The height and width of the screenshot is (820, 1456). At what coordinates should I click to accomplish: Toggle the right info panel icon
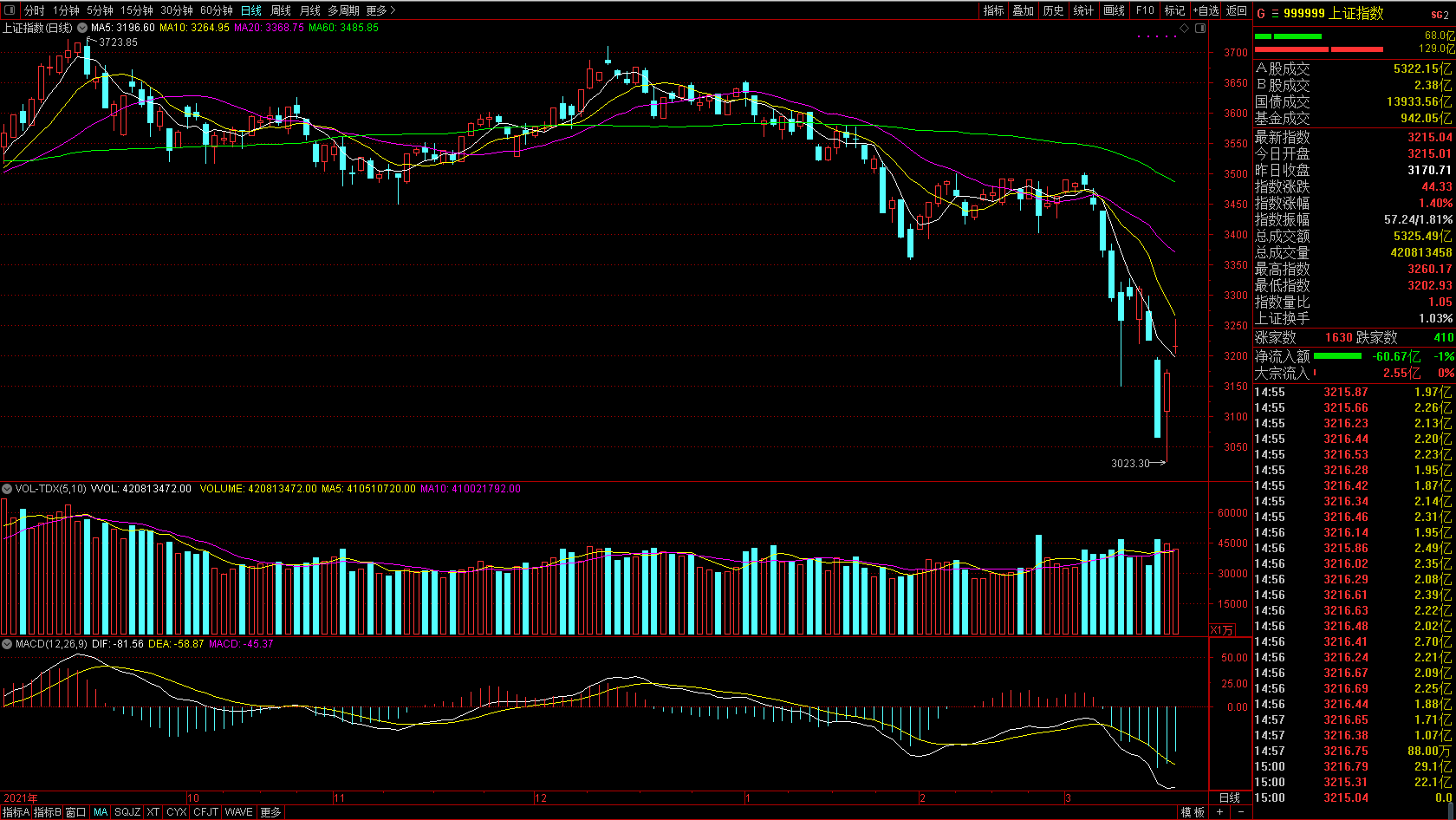tap(1200, 29)
